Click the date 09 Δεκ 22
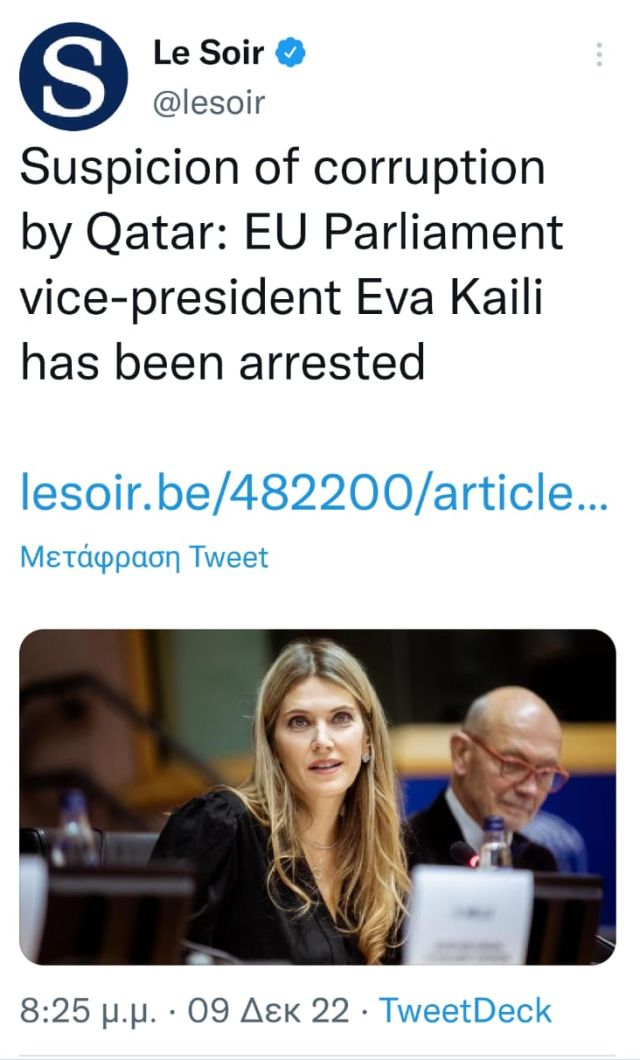 pyautogui.click(x=269, y=1011)
